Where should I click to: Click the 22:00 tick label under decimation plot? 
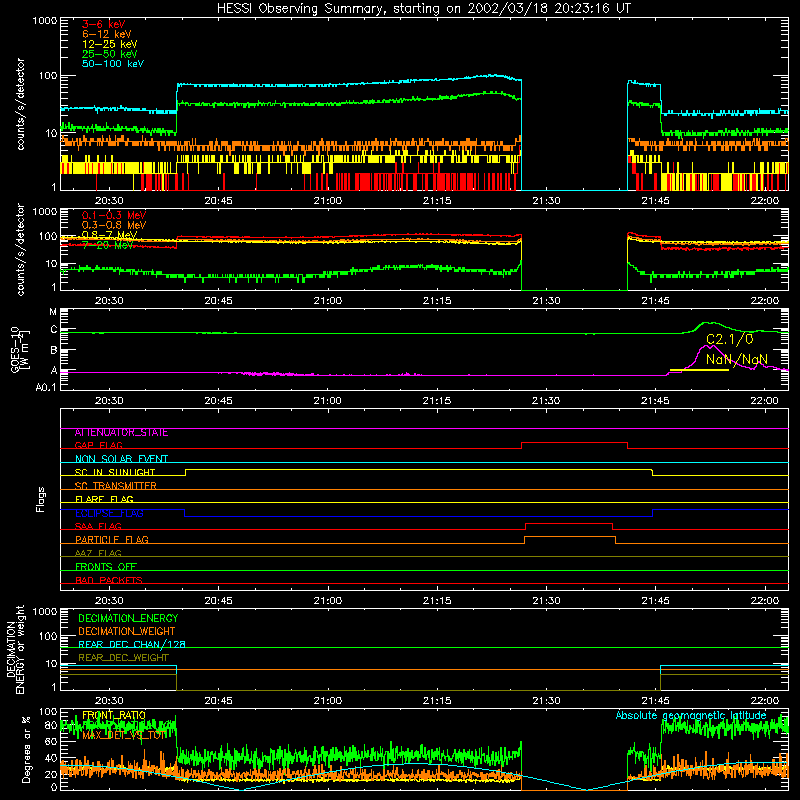coord(764,701)
